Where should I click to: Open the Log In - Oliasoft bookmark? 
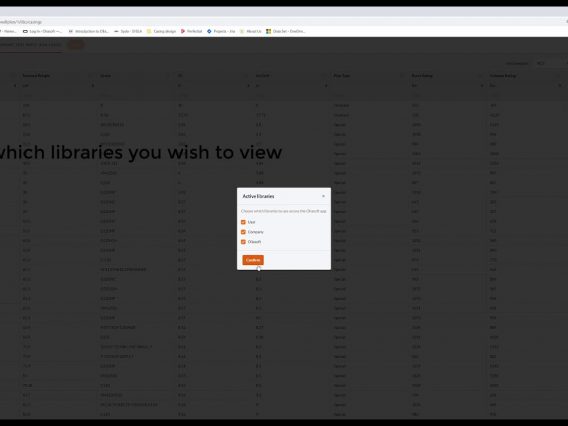[42, 32]
